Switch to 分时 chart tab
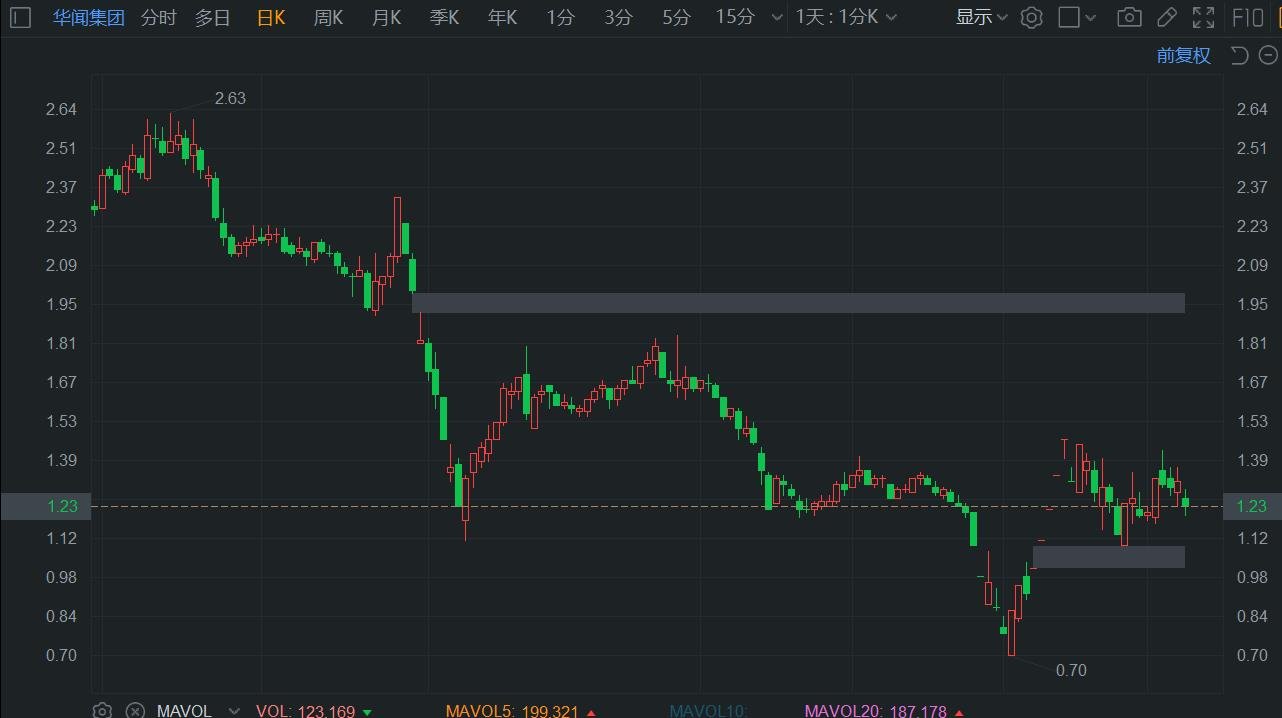 (x=158, y=17)
